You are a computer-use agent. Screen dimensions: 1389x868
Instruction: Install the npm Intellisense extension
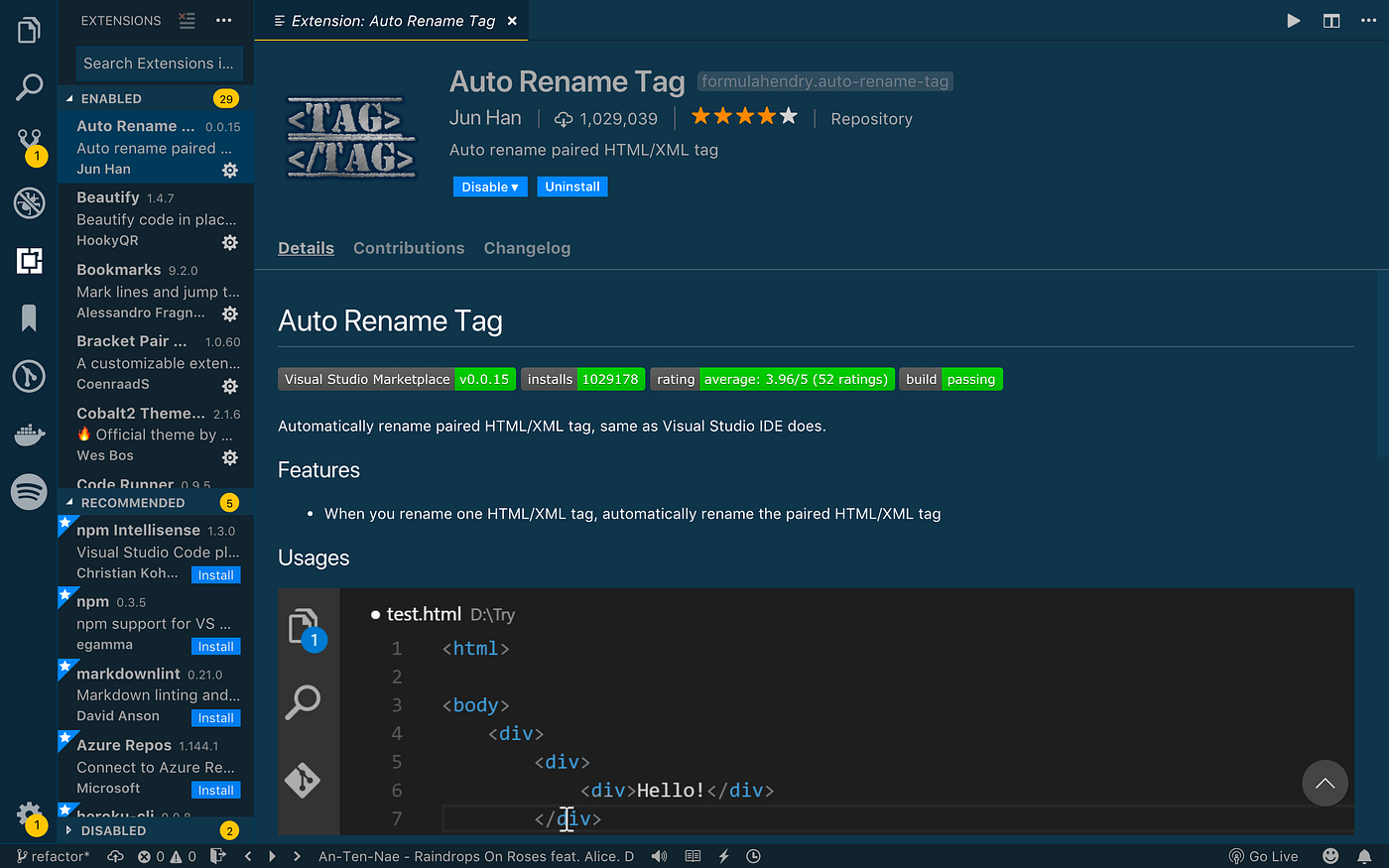(x=215, y=574)
